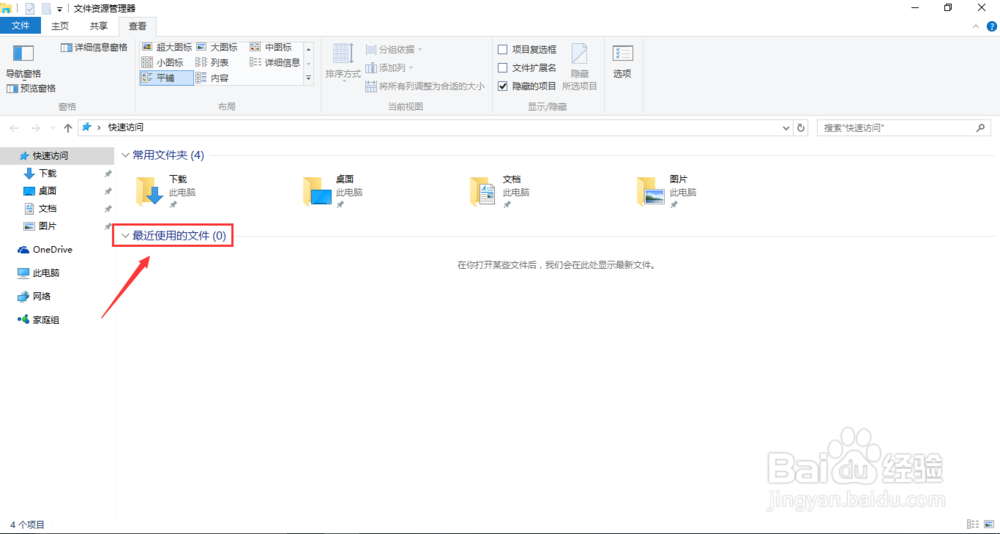
Task: Enable the 详细信息窗格 pane
Action: pos(94,47)
